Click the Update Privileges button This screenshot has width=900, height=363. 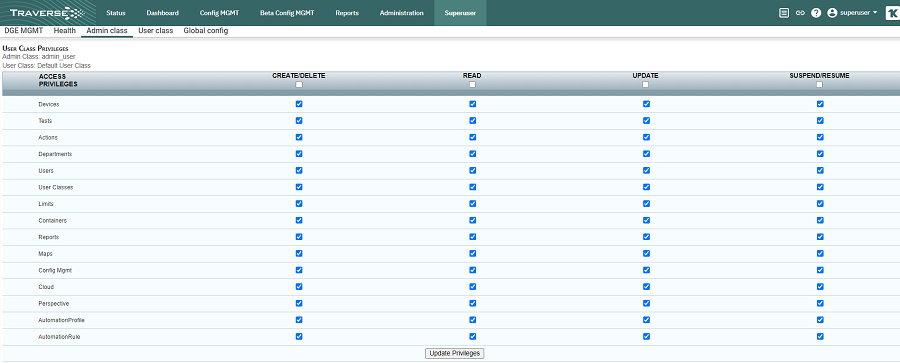[x=455, y=353]
